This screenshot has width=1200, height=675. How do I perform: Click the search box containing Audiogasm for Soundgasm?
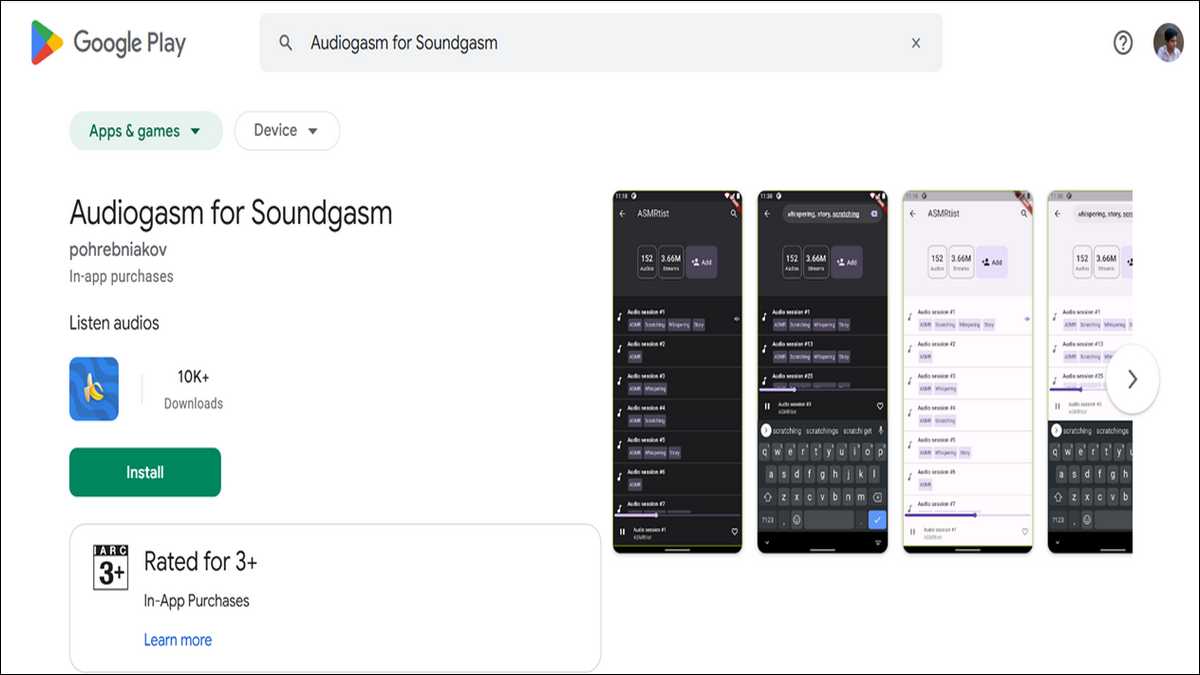(600, 43)
